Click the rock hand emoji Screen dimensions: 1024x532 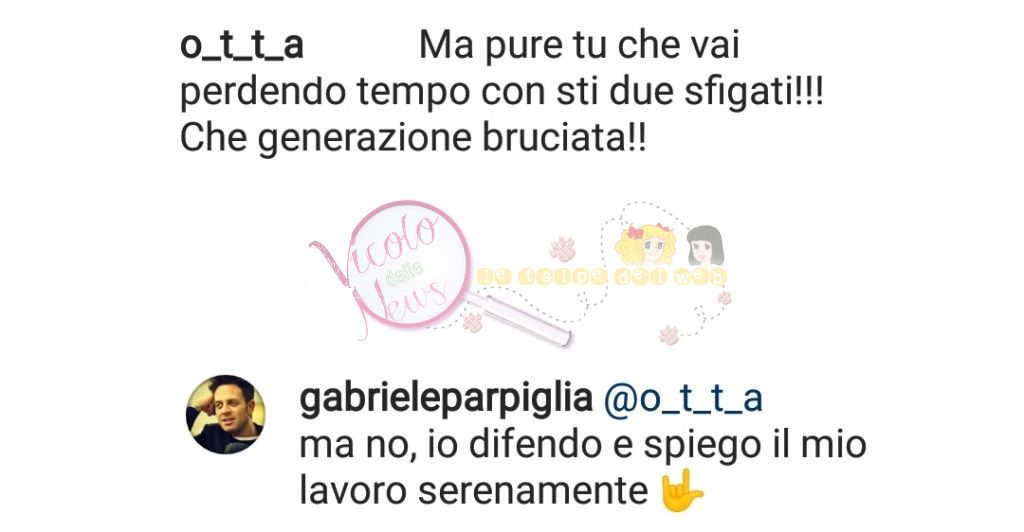(x=682, y=493)
